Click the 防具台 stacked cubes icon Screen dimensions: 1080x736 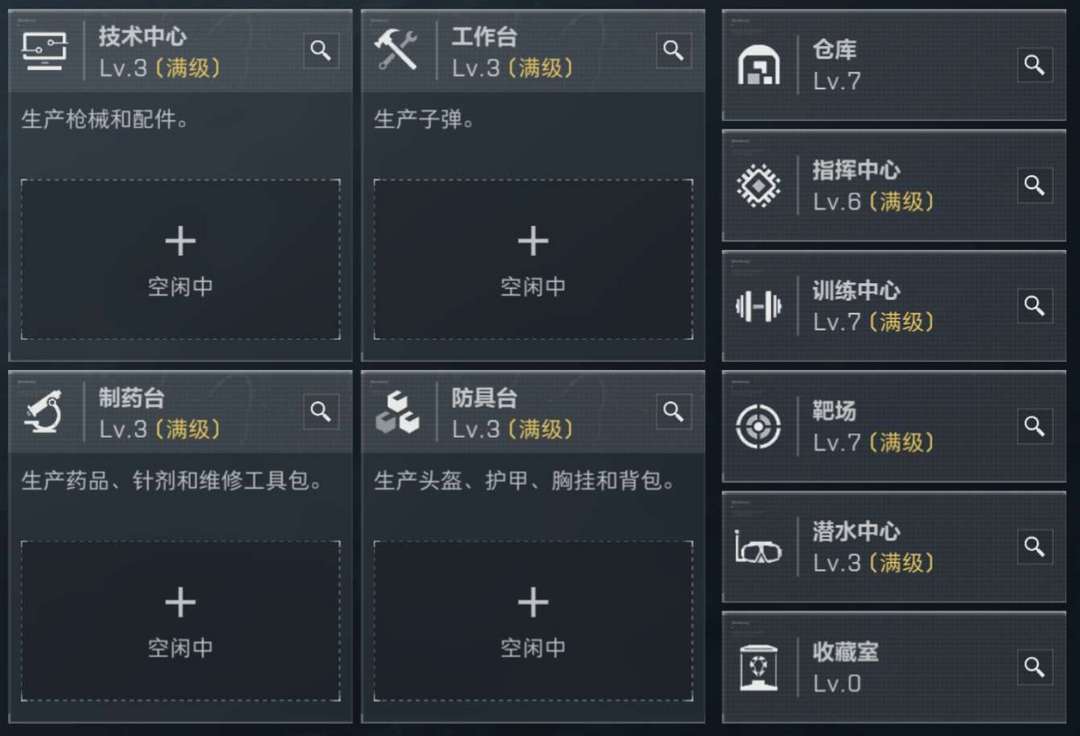click(396, 411)
